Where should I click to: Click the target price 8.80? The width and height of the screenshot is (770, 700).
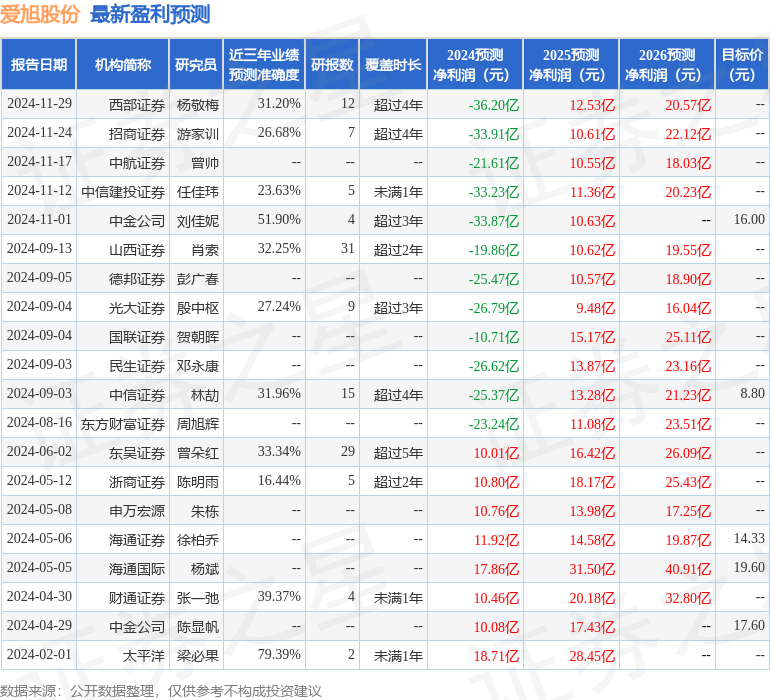tap(752, 393)
